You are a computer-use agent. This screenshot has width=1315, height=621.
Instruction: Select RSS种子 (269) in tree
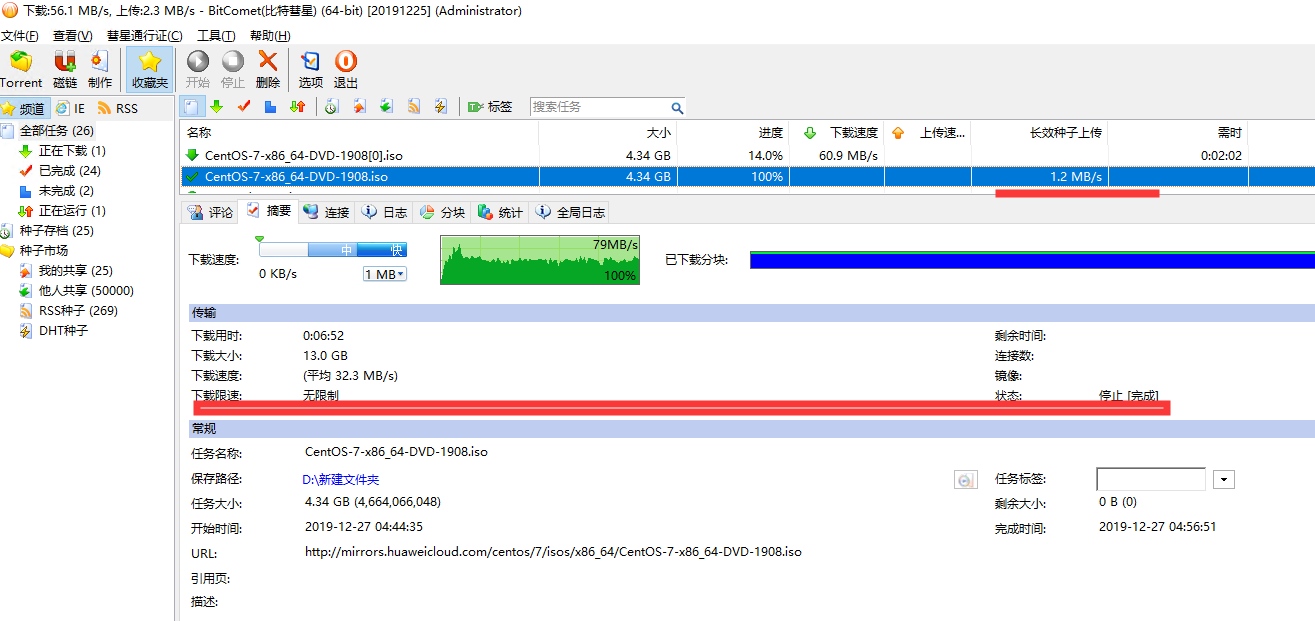[78, 311]
